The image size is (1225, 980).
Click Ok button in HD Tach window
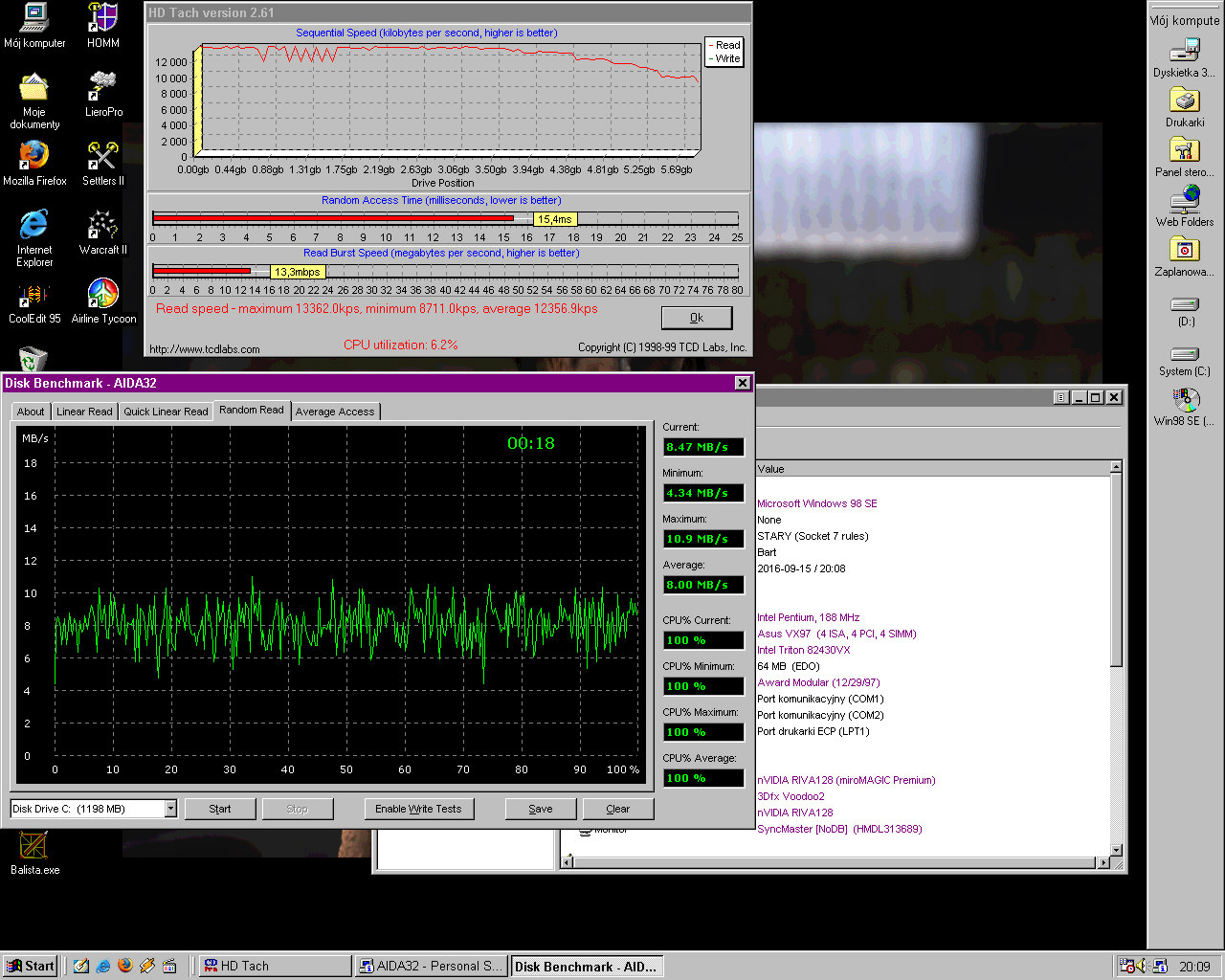click(x=697, y=318)
